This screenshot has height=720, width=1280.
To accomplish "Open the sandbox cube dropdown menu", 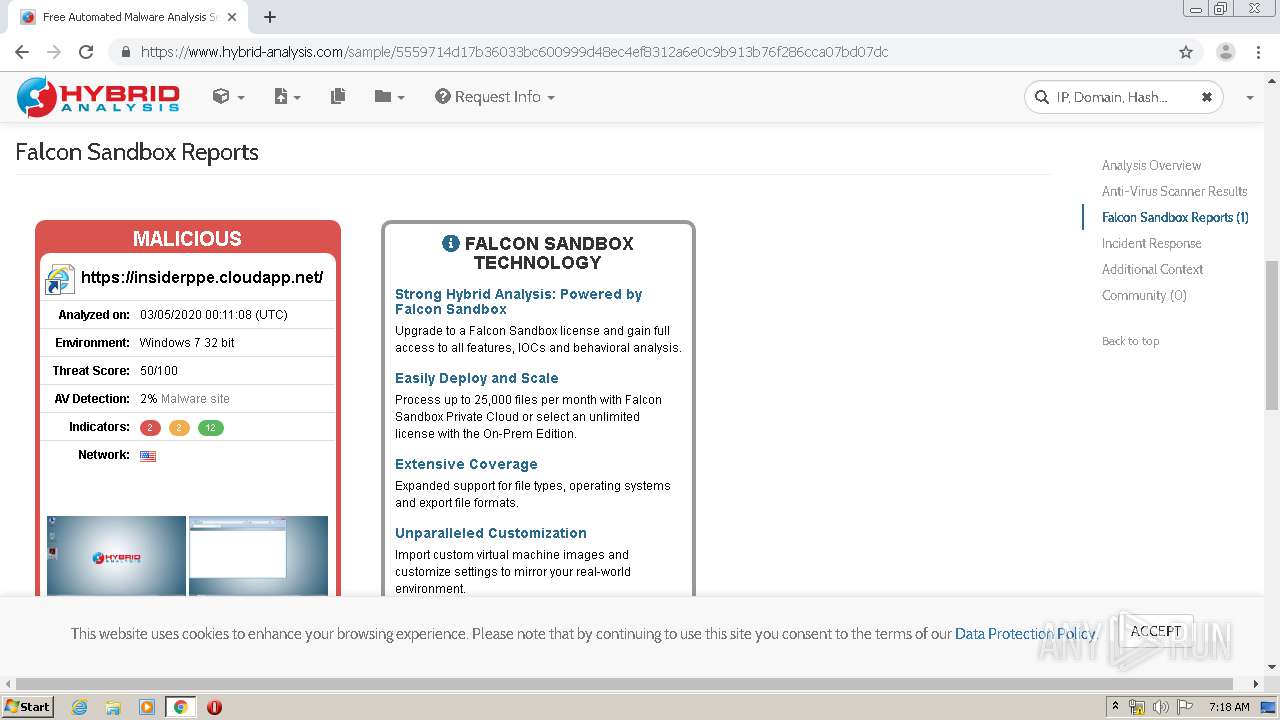I will coord(228,97).
